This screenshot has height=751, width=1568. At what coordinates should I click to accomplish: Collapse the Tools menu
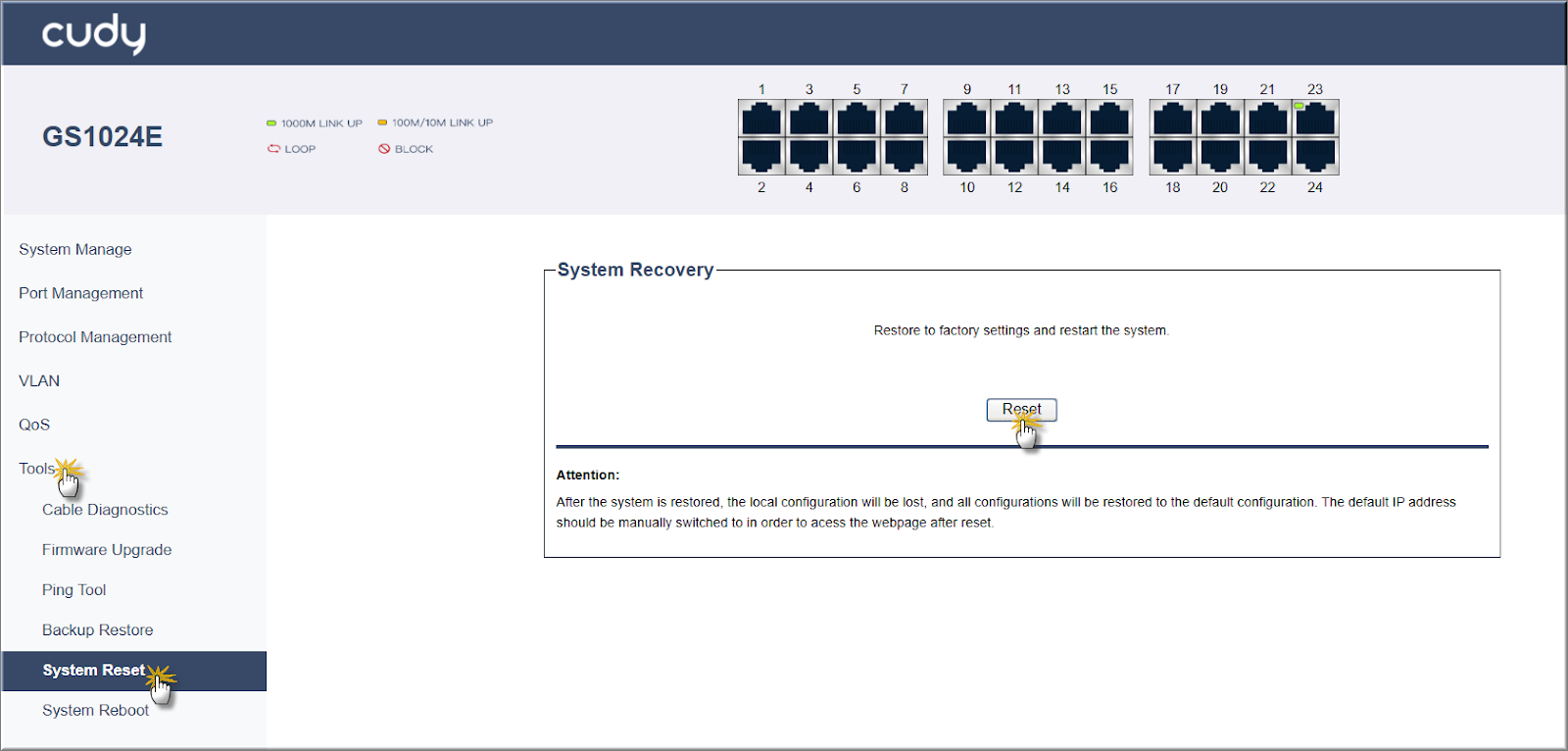[37, 469]
